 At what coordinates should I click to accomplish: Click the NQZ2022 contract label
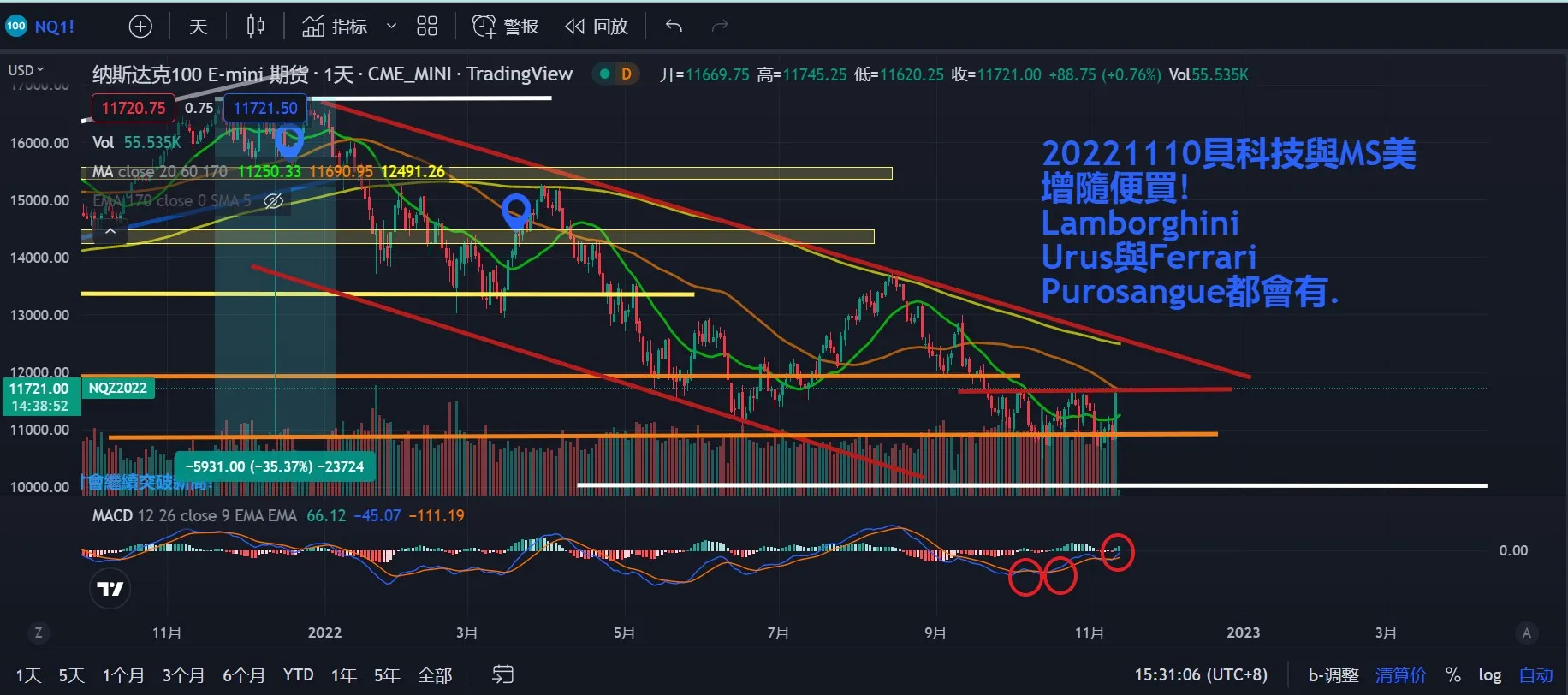117,389
